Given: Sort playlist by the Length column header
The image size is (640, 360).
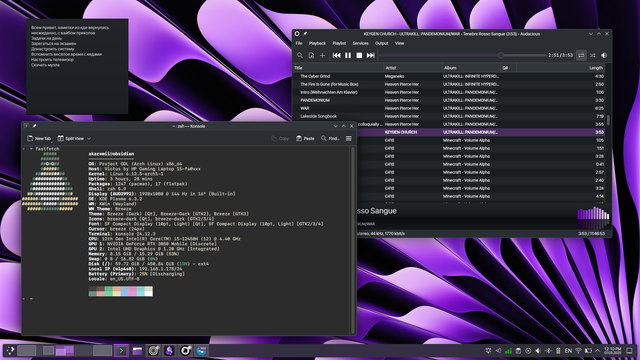Looking at the screenshot, I should 561,68.
